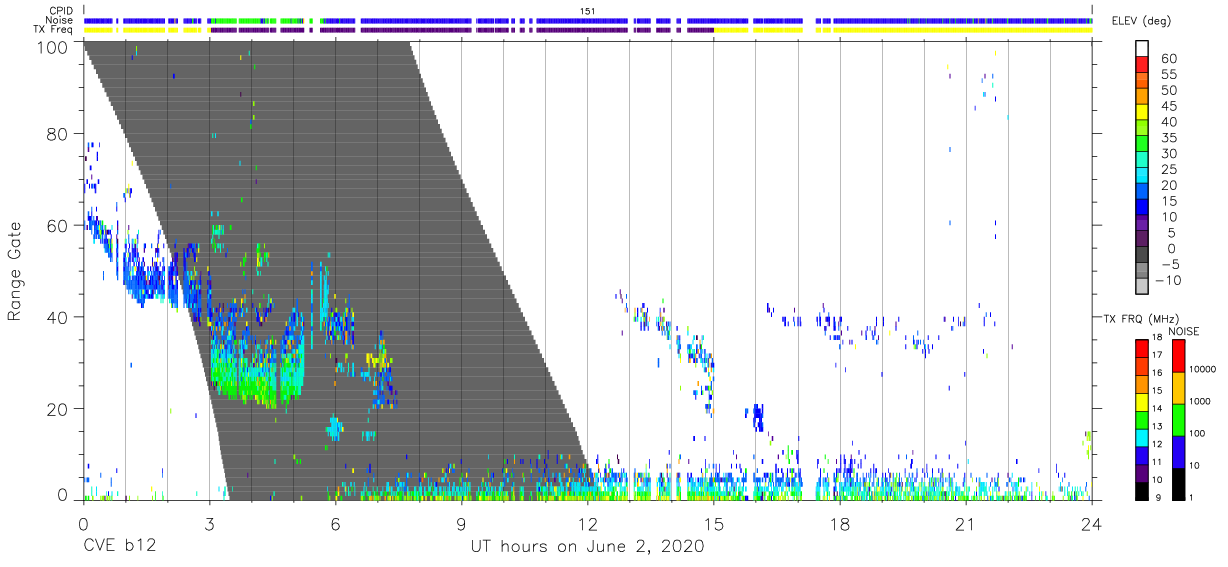Click the '100' range gate tick label

(53, 46)
